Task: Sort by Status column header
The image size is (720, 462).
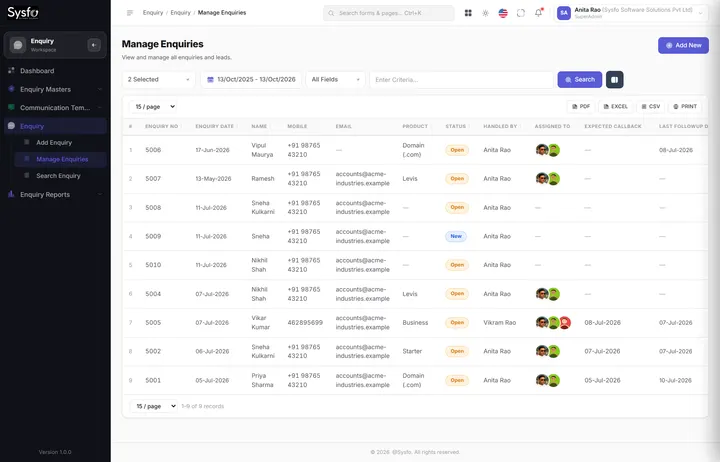Action: point(456,126)
